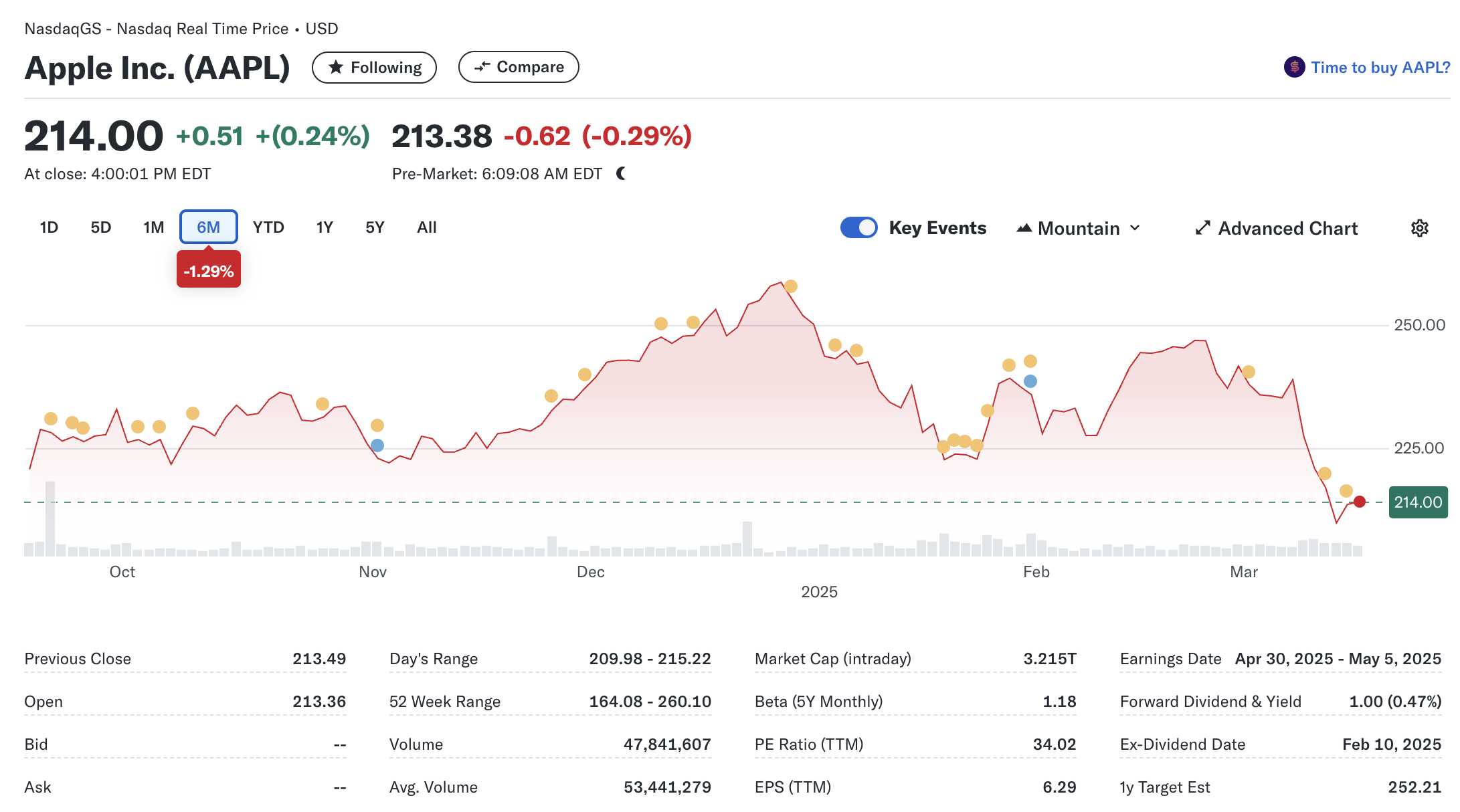Select the 5Y range tab
Screen dimensions: 1460x812
click(375, 227)
